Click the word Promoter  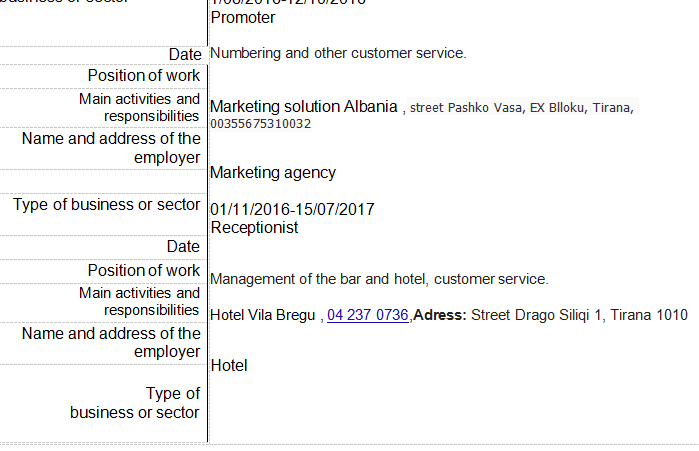243,17
